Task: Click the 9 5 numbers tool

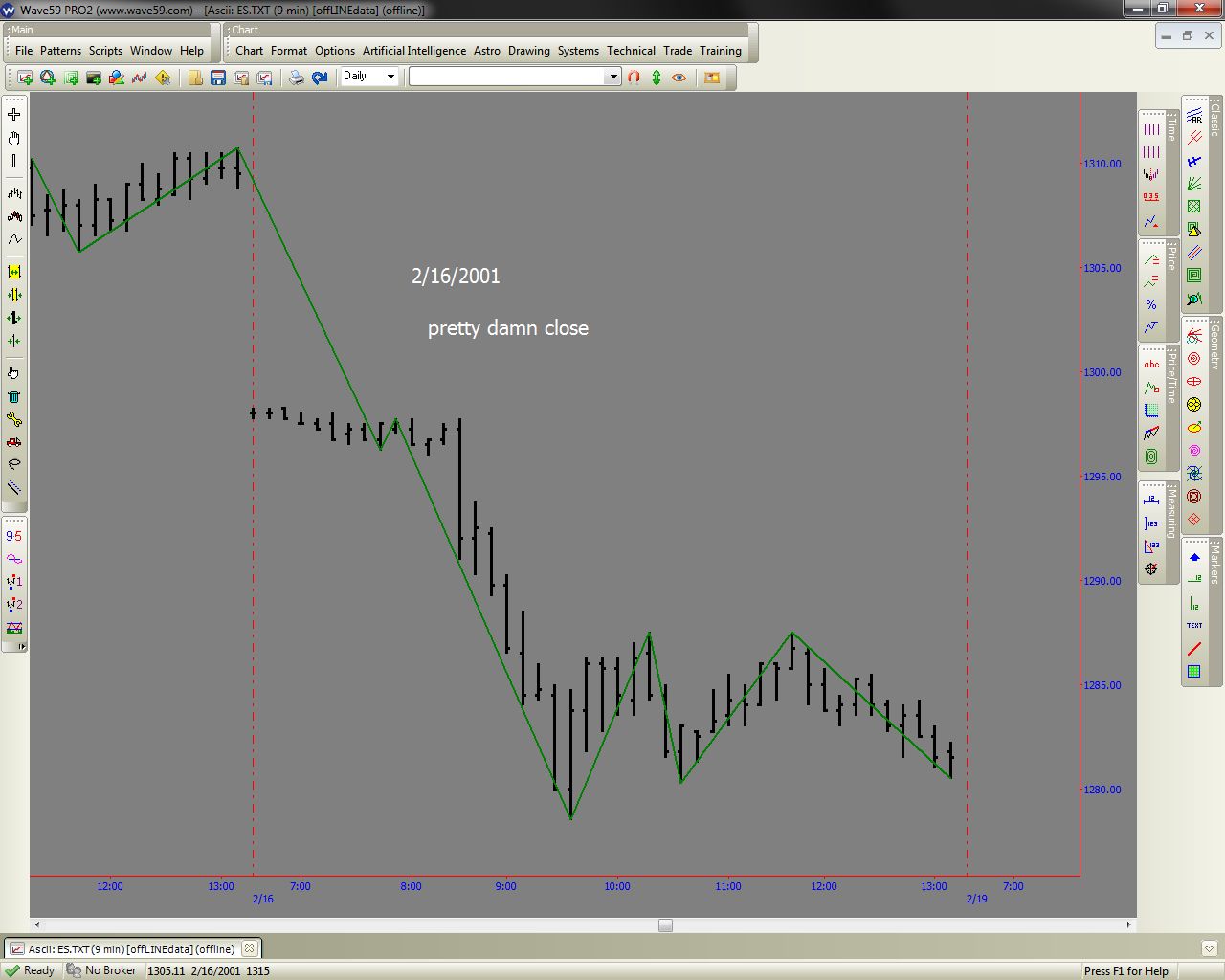Action: 14,536
